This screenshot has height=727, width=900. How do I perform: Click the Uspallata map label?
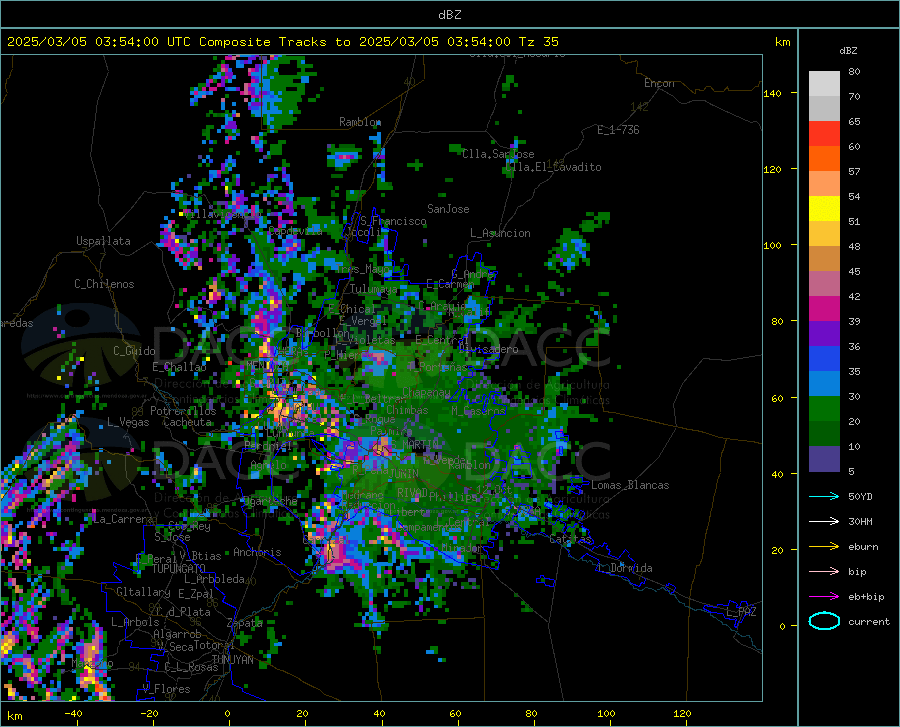pos(103,241)
